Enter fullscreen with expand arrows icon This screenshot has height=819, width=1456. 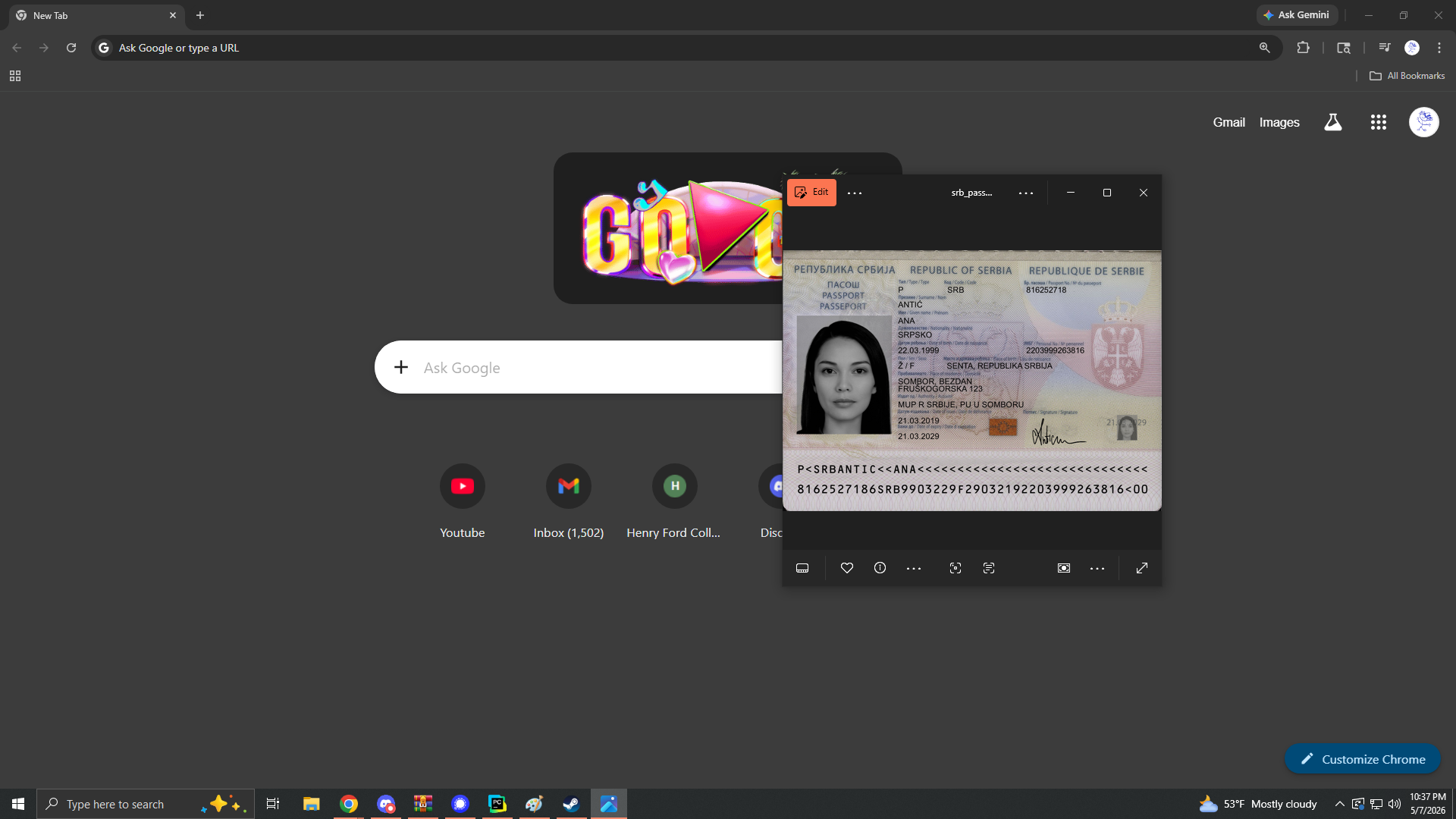point(1142,568)
